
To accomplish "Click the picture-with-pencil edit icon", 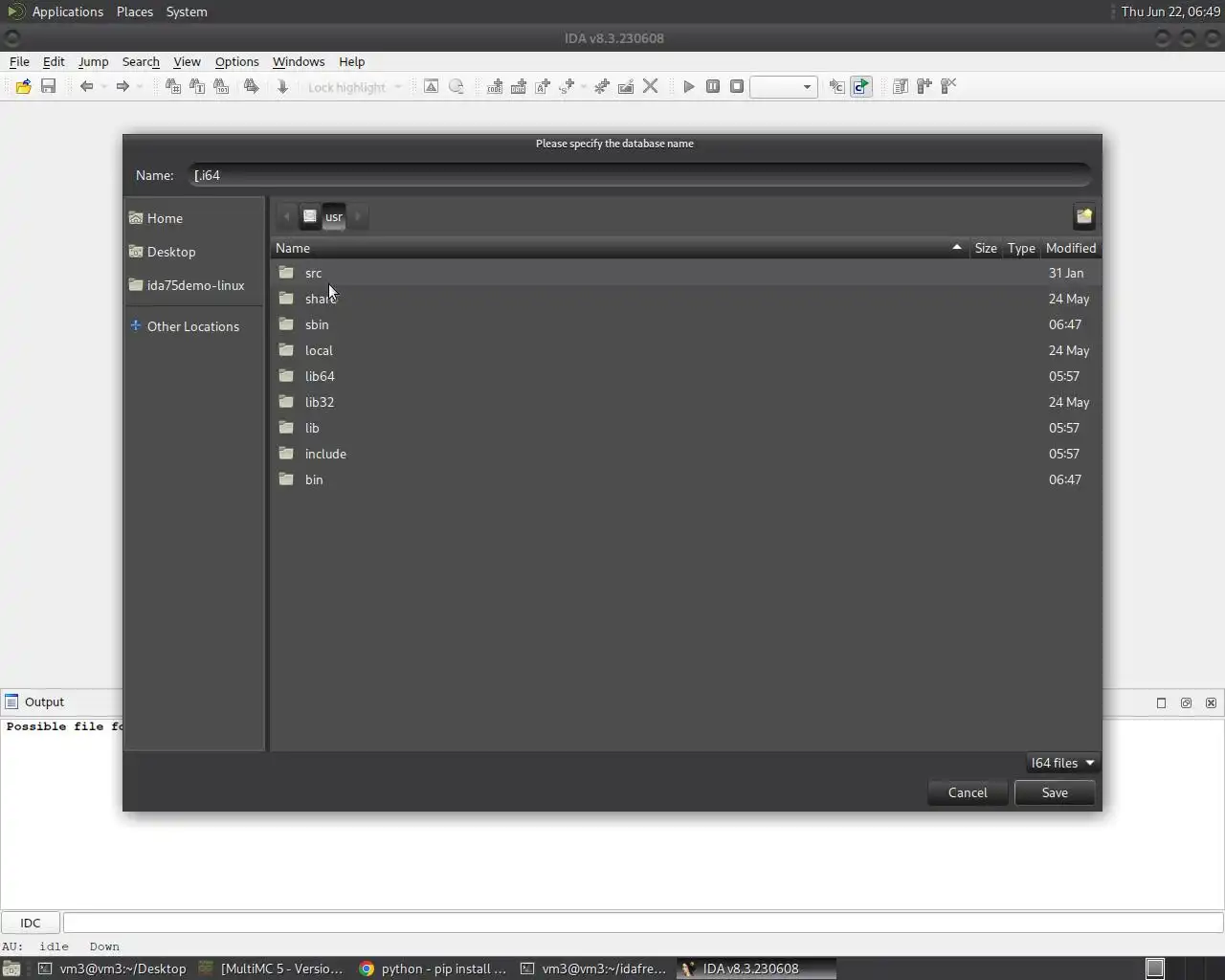I will (626, 86).
